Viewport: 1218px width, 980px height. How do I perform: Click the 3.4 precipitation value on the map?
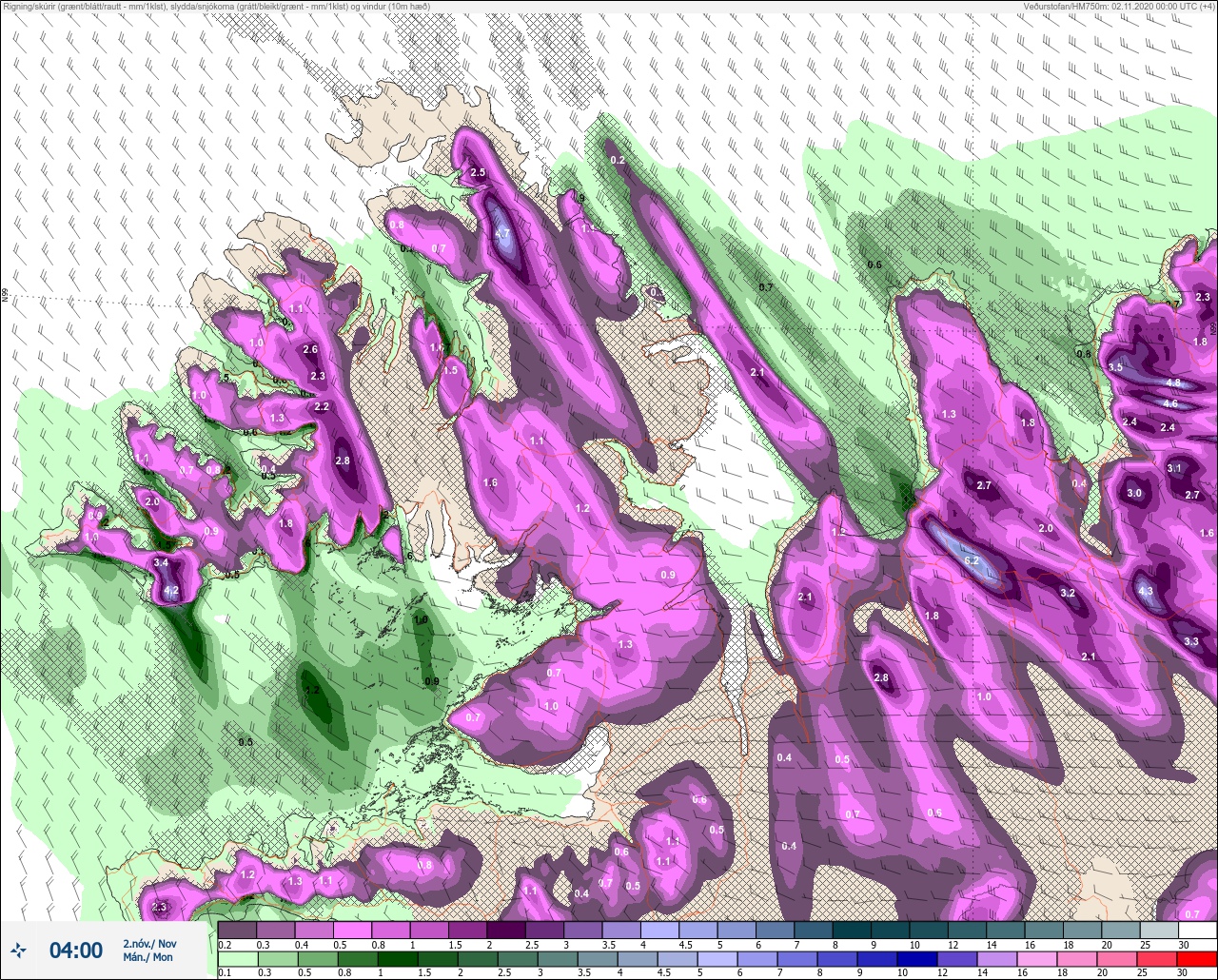click(161, 563)
